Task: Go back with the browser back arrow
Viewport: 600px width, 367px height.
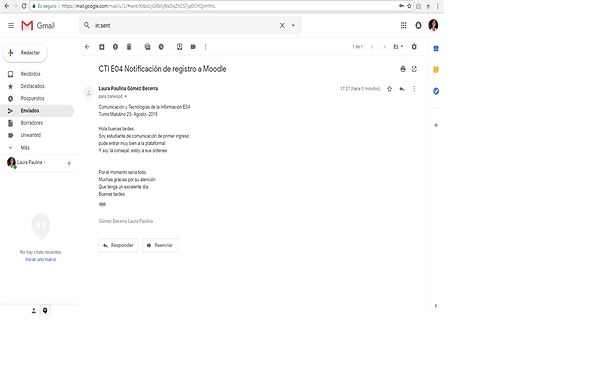Action: pyautogui.click(x=7, y=6)
